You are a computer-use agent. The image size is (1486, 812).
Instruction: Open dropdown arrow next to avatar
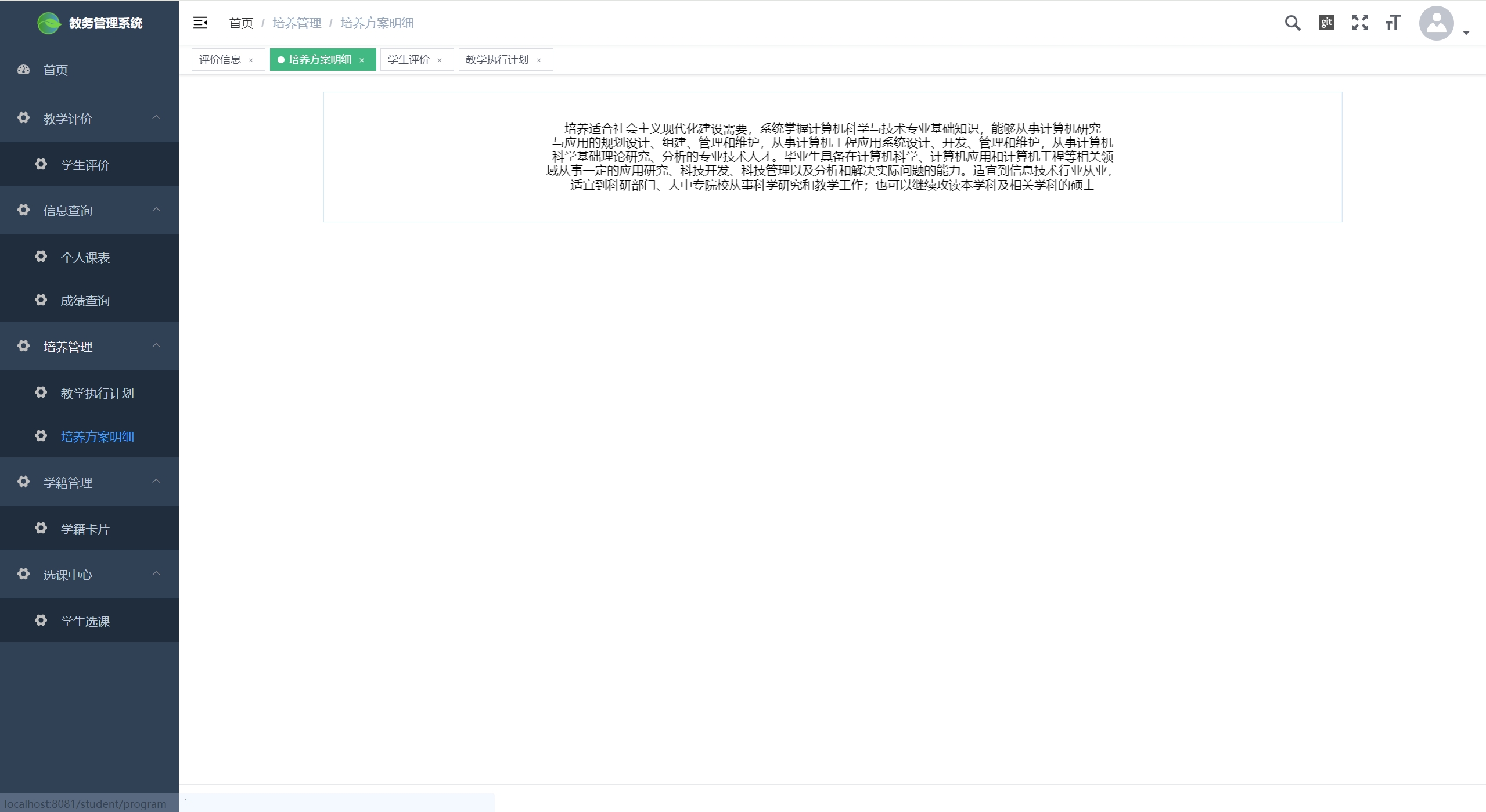1466,33
